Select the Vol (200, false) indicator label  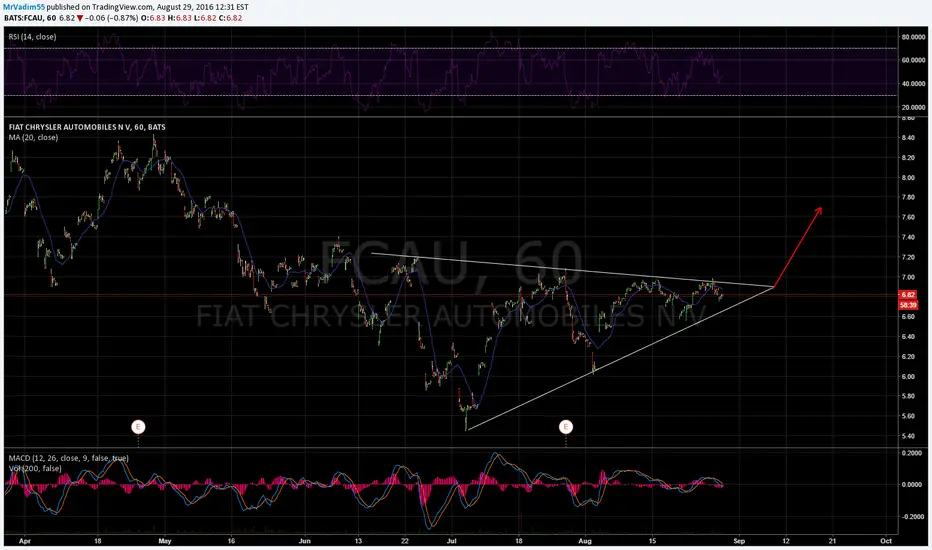pos(35,469)
